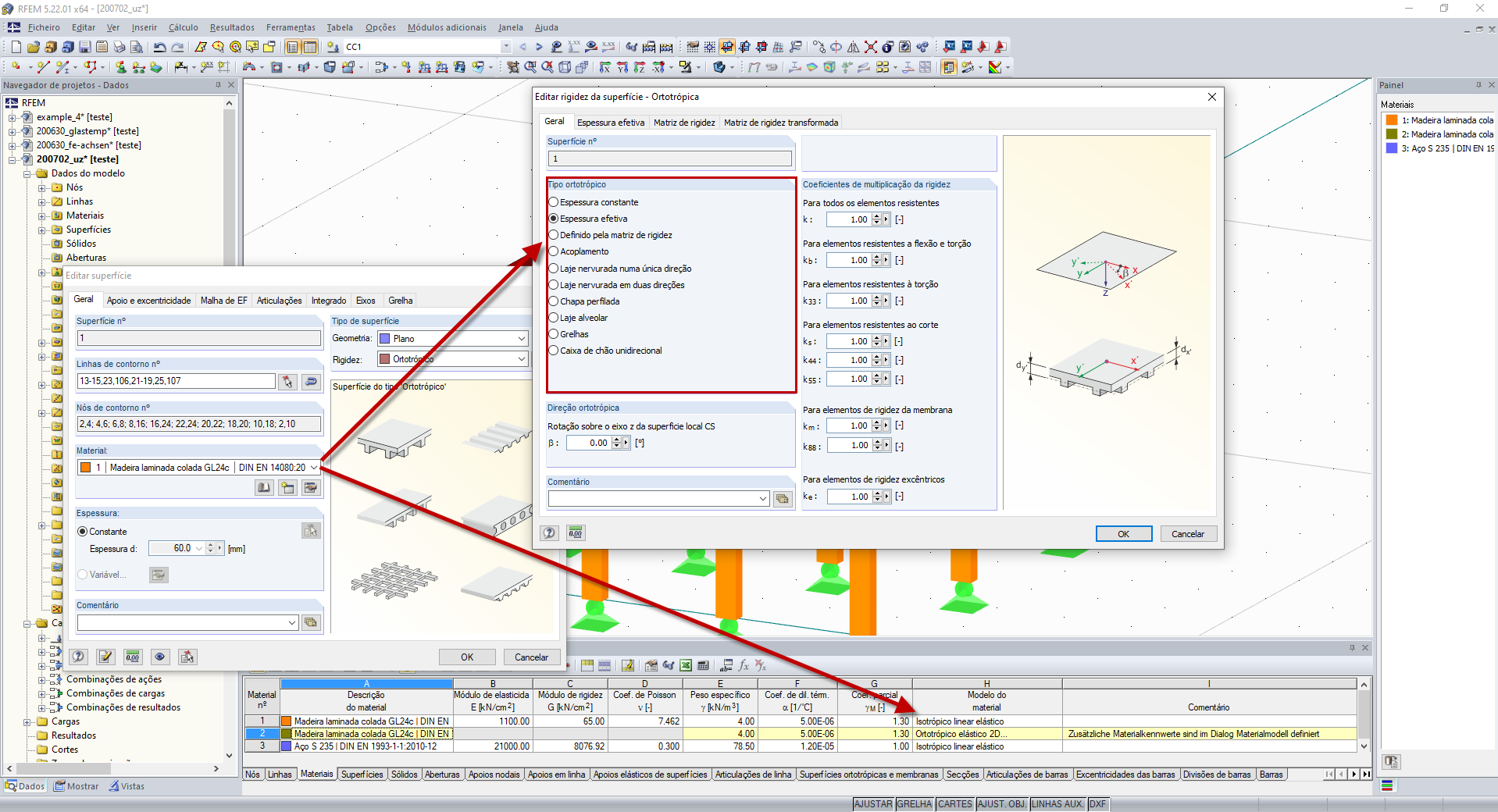The width and height of the screenshot is (1498, 812).
Task: Click the edit note icon beside help in Editar superfície
Action: 105,657
